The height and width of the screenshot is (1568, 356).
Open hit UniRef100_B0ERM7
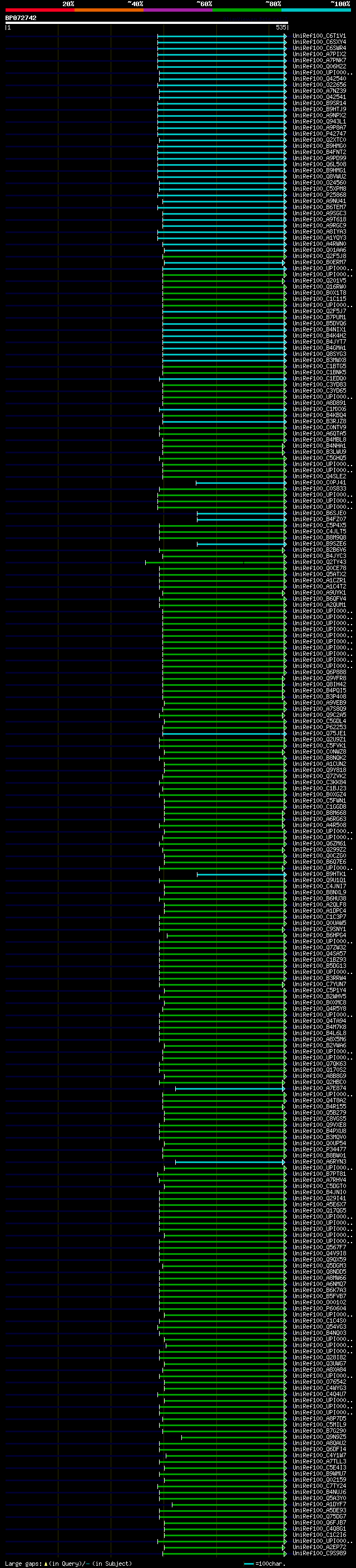coord(319,263)
